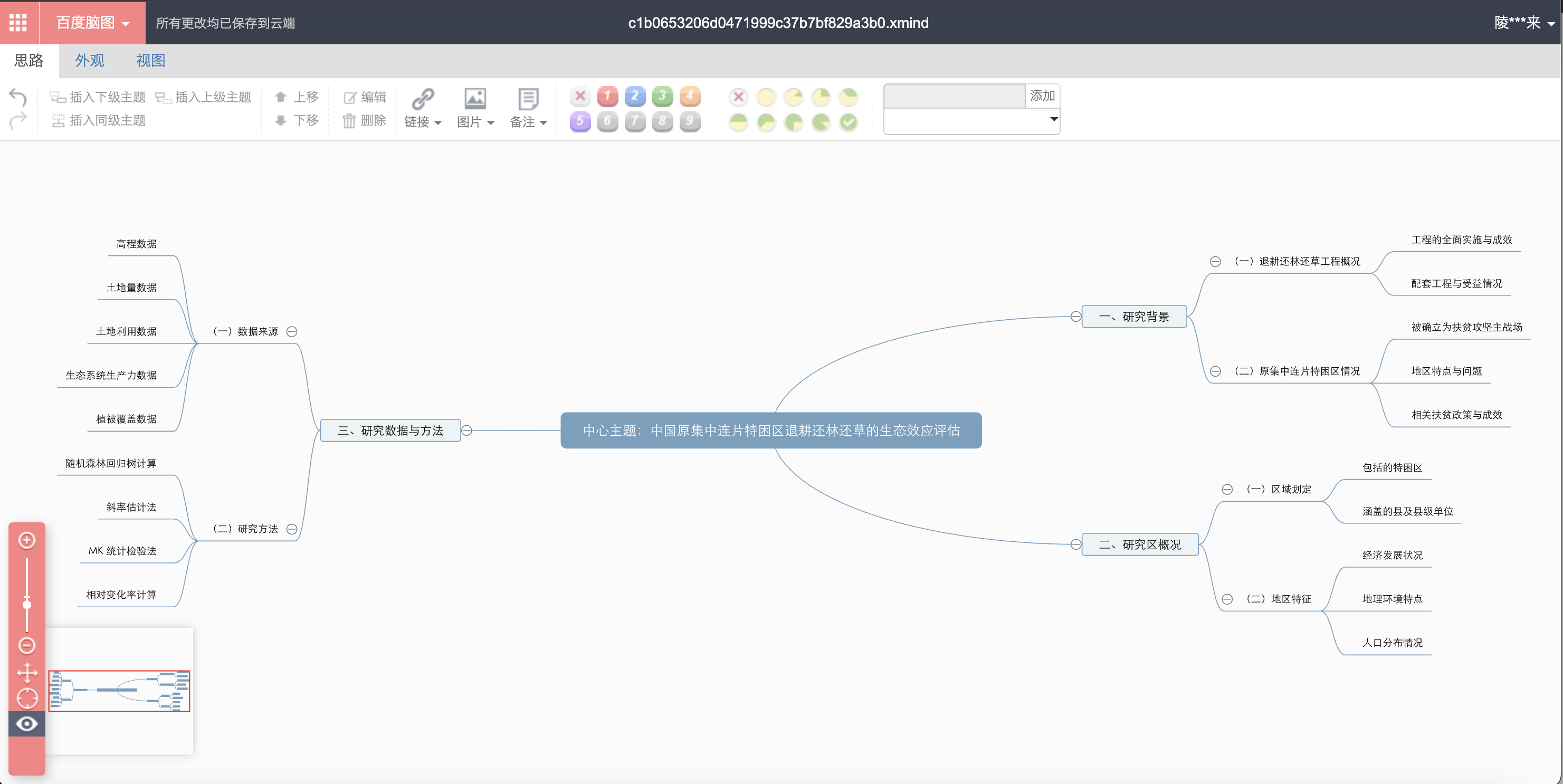Open the app grid icon
1563x784 pixels.
coord(18,23)
